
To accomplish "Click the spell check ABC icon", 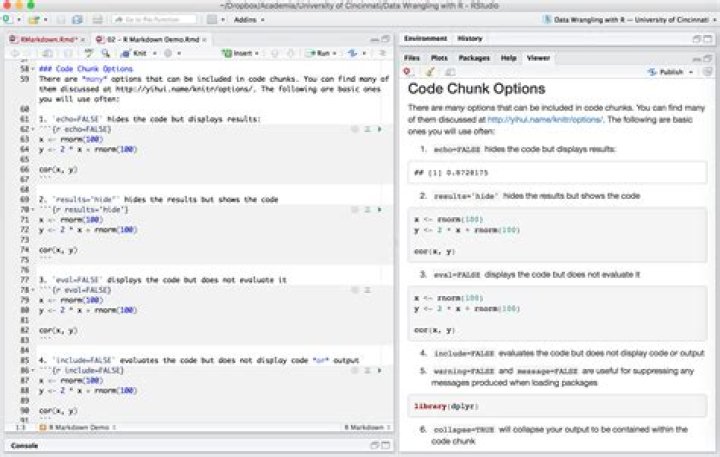I will [x=89, y=54].
